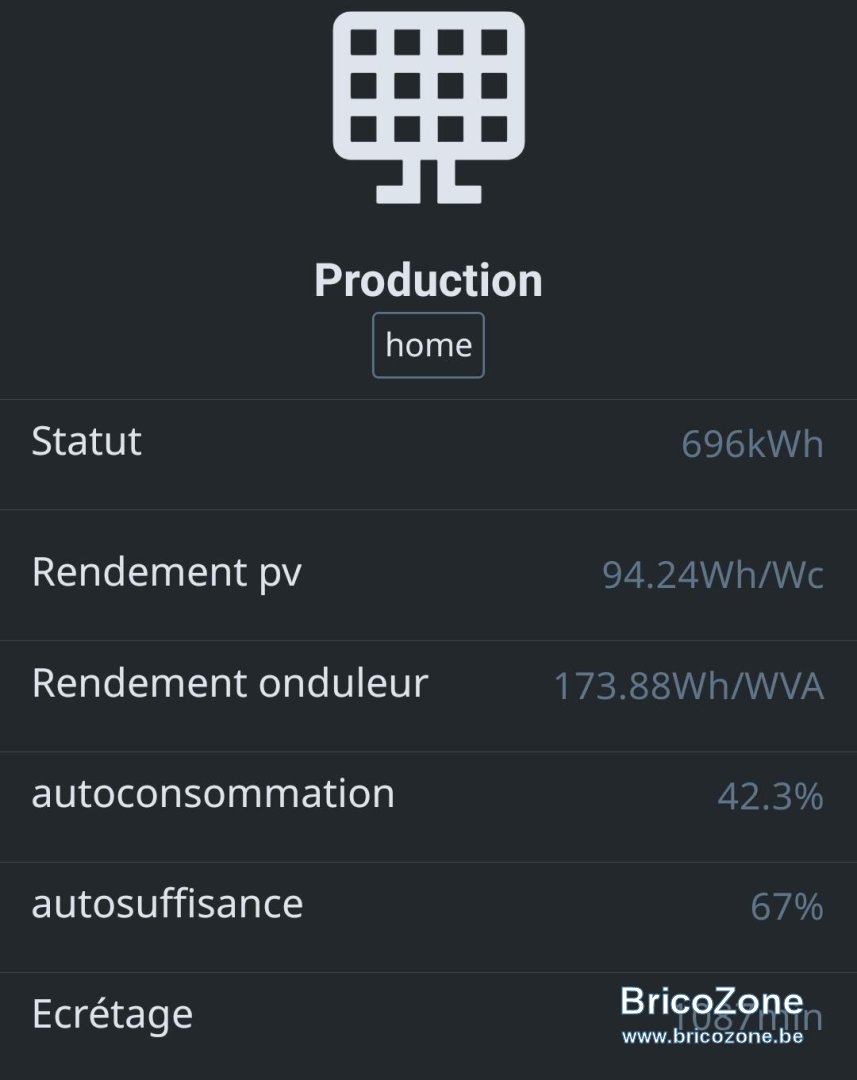Image resolution: width=857 pixels, height=1080 pixels.
Task: Click the Ecrétage minutes value
Action: coord(748,1018)
